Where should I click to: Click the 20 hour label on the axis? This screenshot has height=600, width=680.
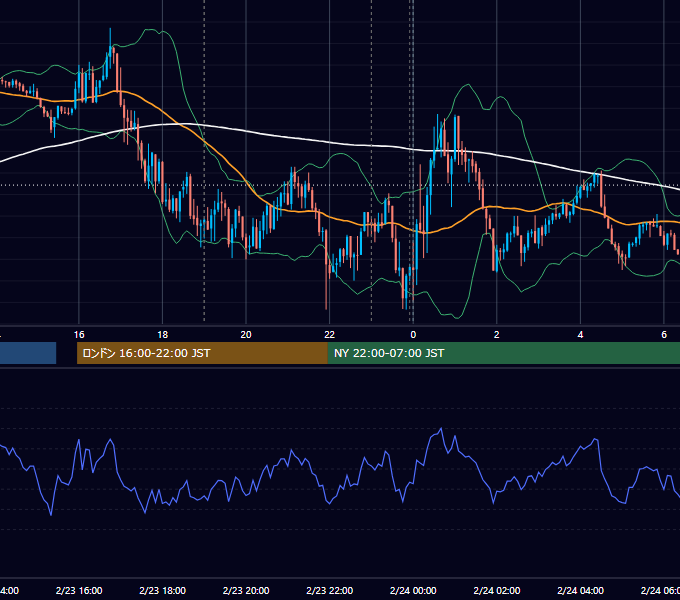(246, 335)
